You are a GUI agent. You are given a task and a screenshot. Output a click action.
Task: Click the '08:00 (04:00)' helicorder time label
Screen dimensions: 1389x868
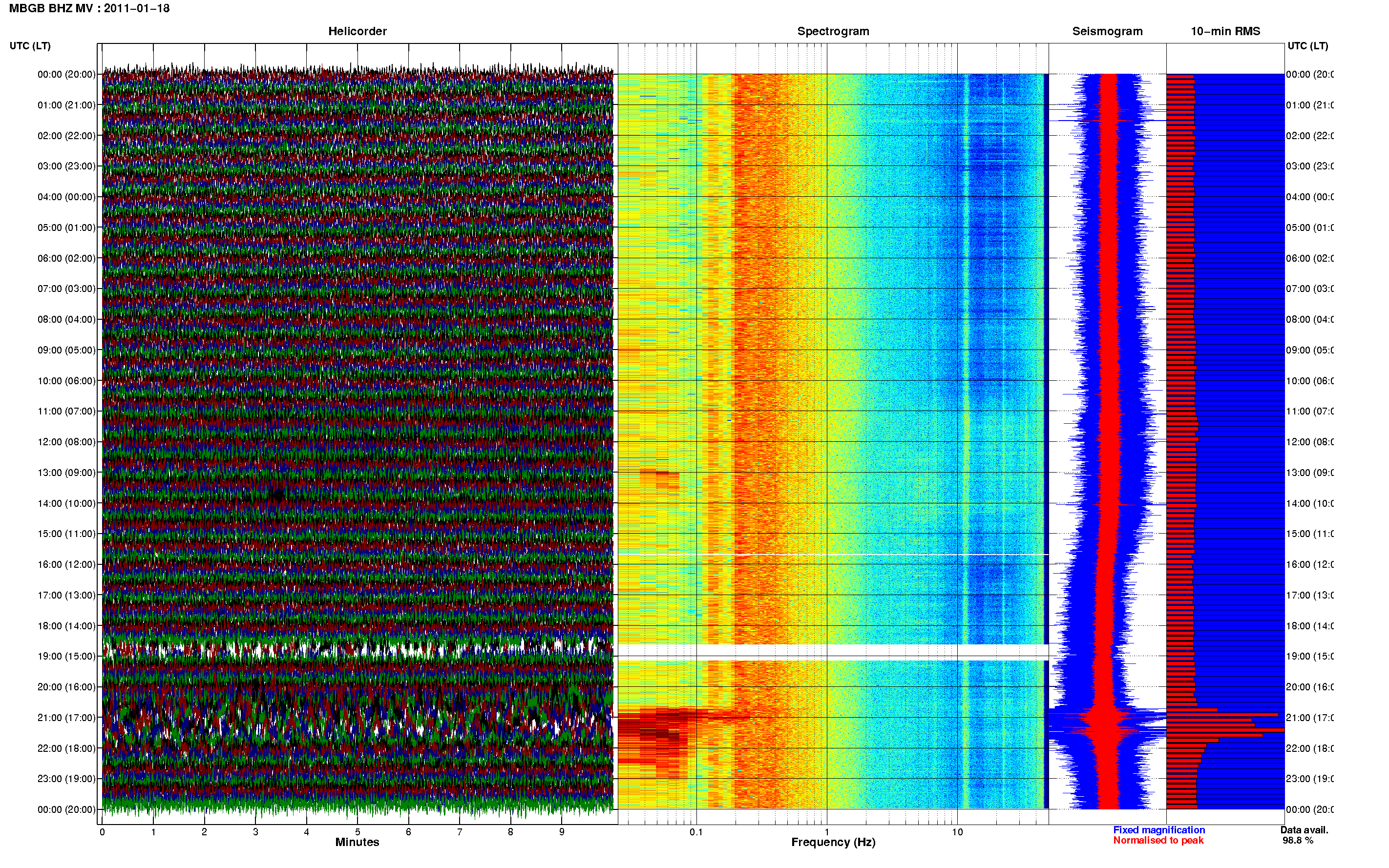point(66,320)
